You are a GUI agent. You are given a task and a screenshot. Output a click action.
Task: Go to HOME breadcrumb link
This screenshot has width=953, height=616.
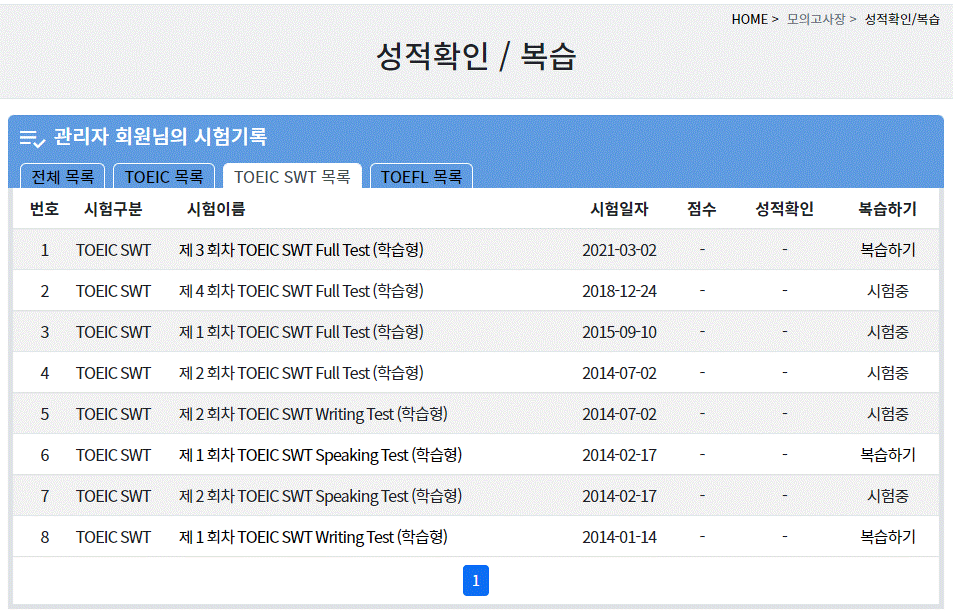point(749,19)
